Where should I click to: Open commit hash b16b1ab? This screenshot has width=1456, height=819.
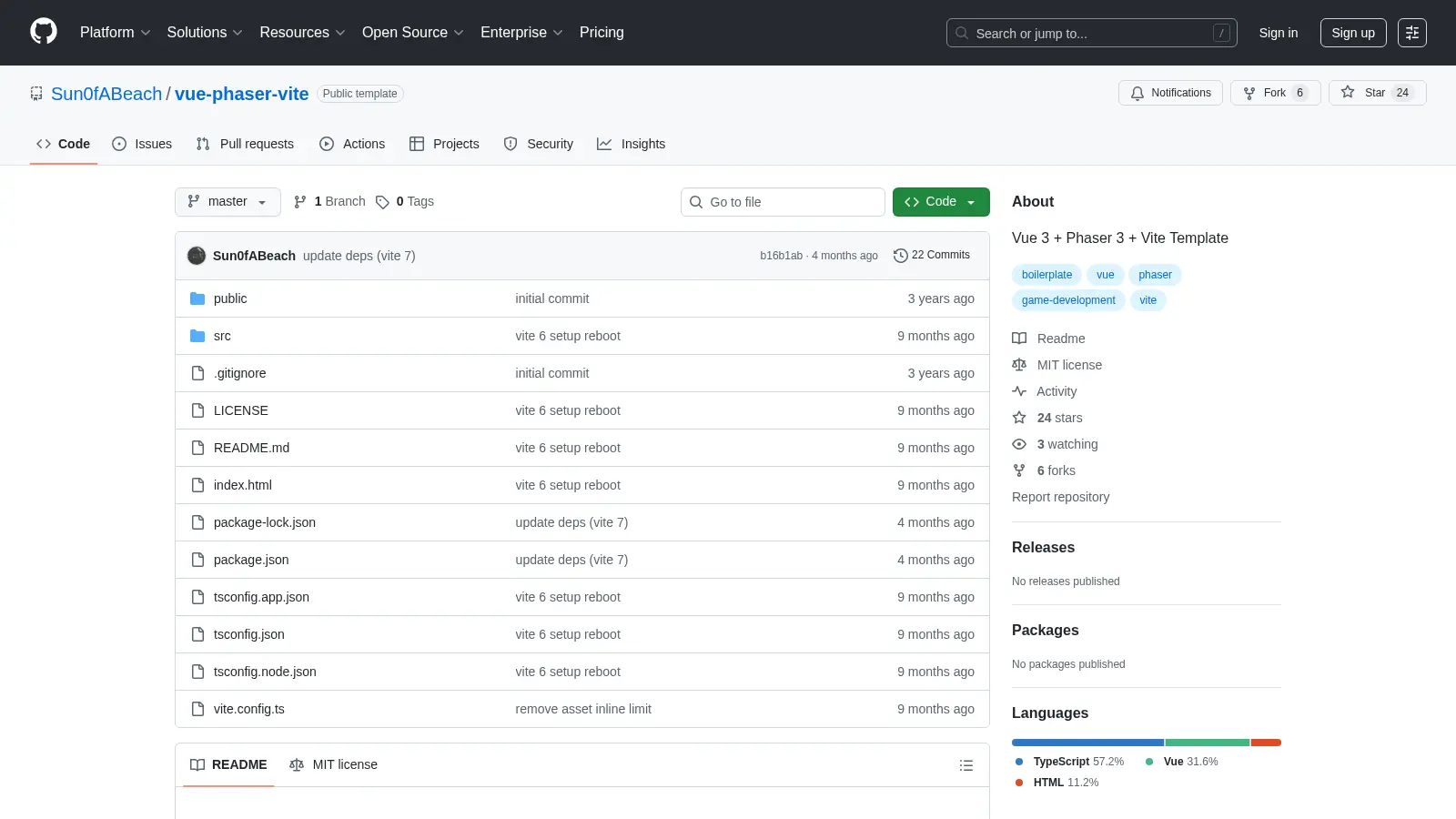click(x=782, y=256)
